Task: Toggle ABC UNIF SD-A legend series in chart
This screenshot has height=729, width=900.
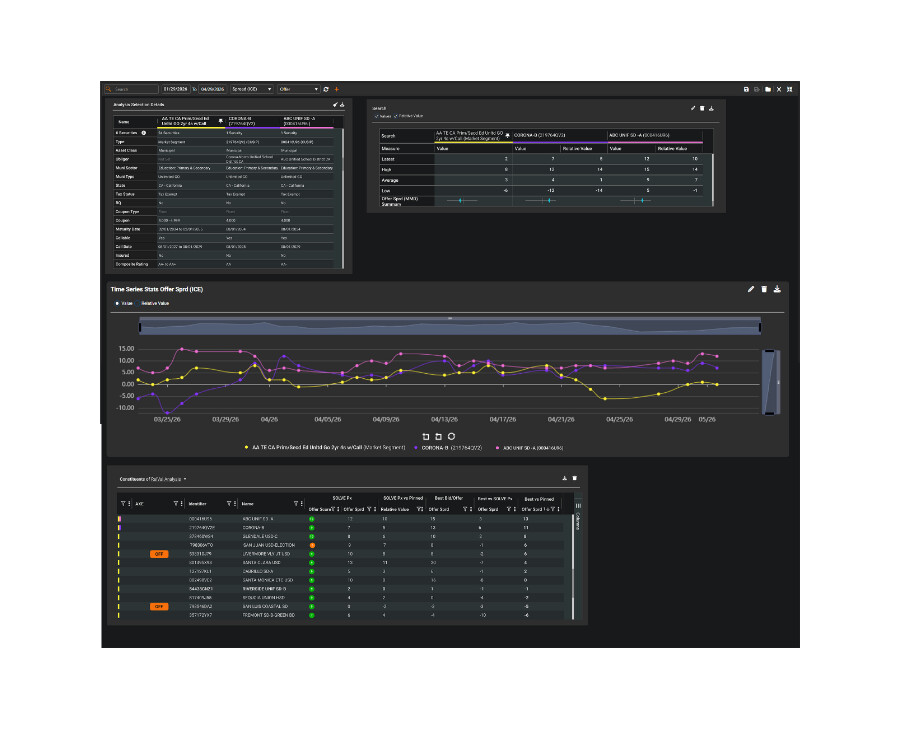Action: (x=529, y=448)
